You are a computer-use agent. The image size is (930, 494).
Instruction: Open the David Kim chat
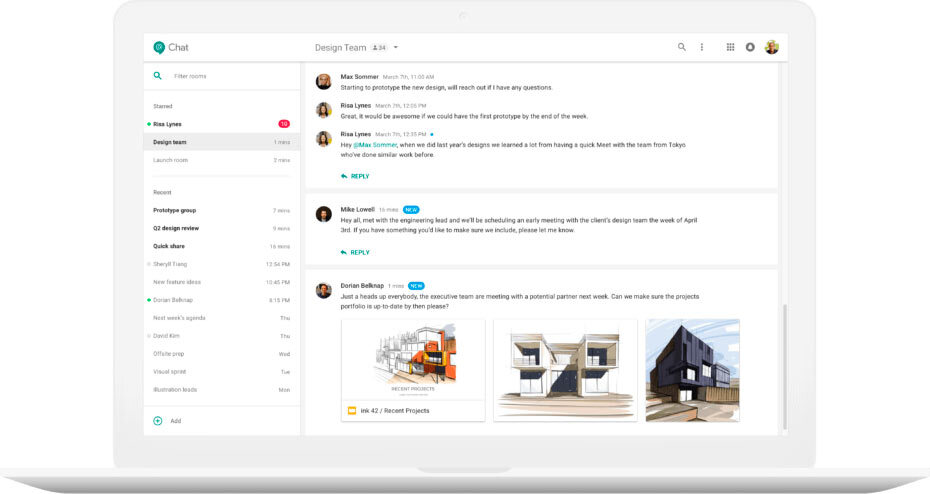222,336
